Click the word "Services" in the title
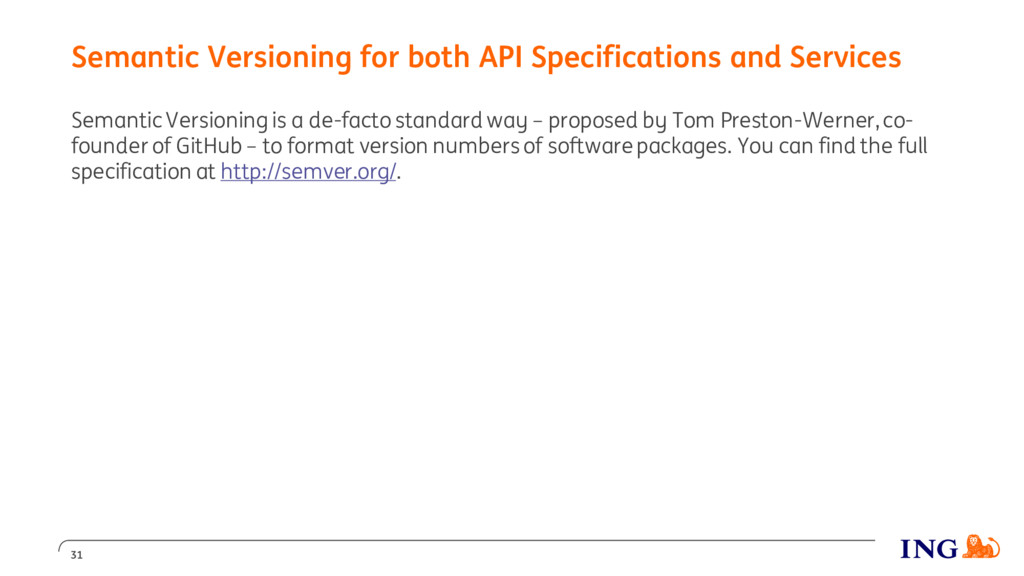This screenshot has height=576, width=1024. pyautogui.click(x=845, y=57)
